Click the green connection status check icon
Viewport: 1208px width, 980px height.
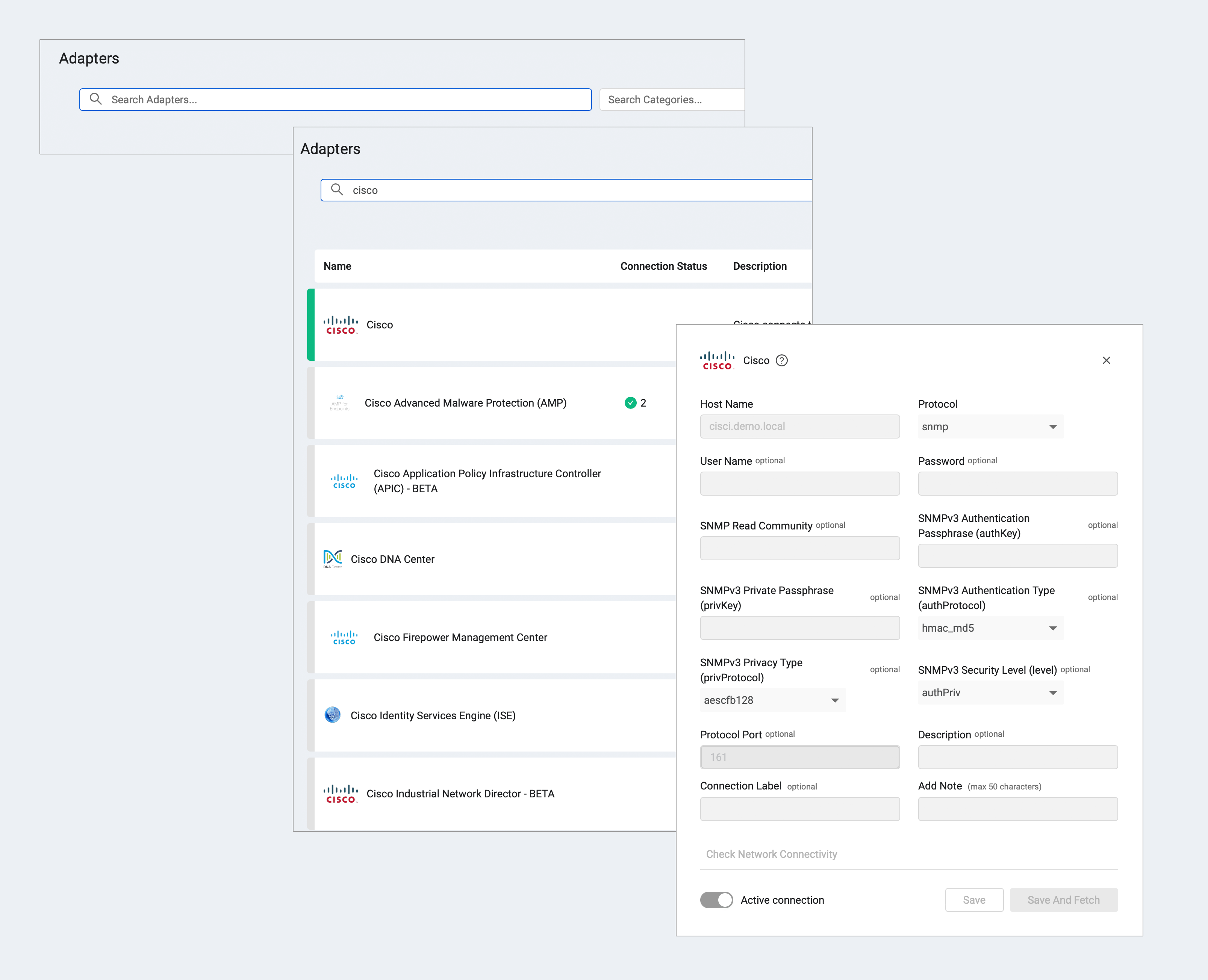[x=630, y=403]
